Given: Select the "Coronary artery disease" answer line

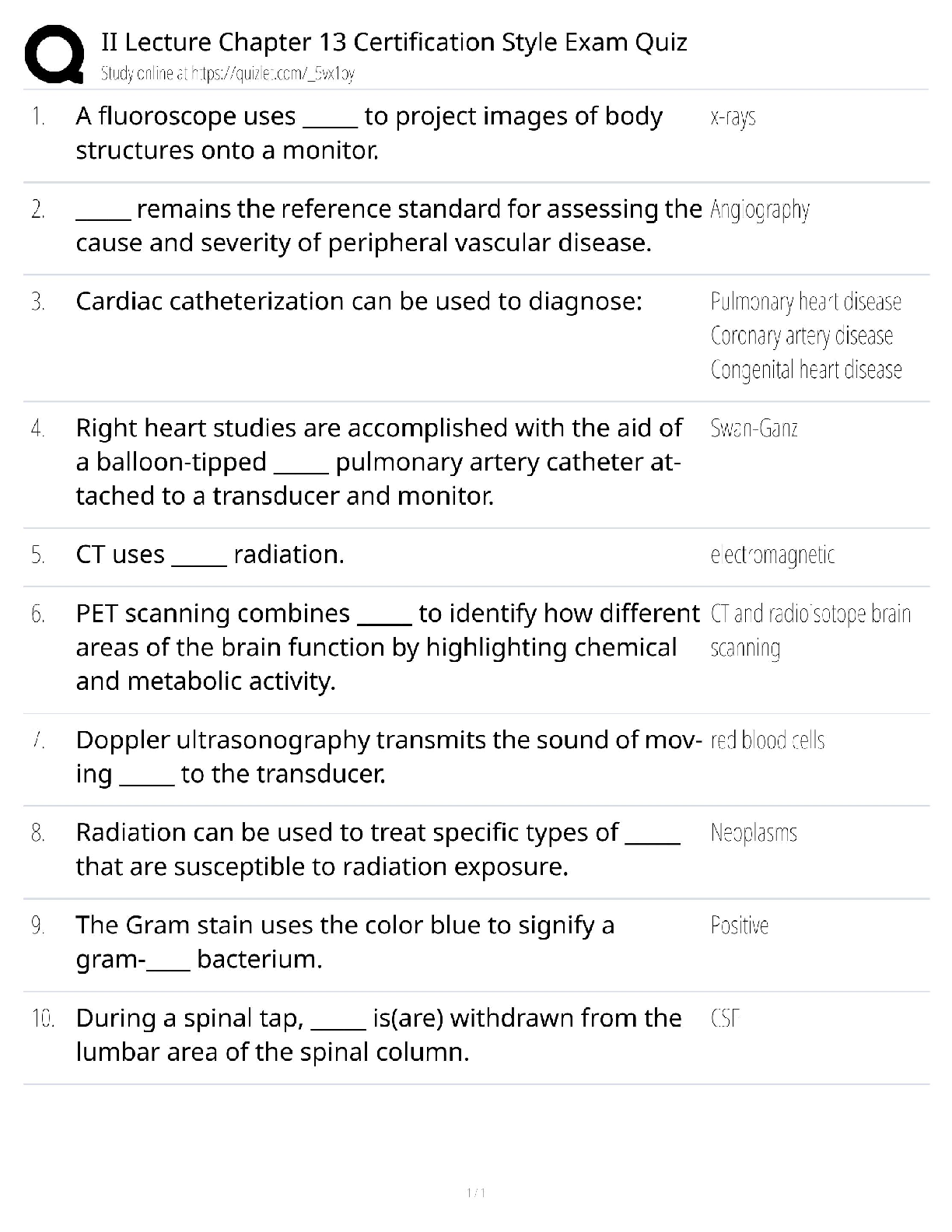Looking at the screenshot, I should tap(801, 336).
